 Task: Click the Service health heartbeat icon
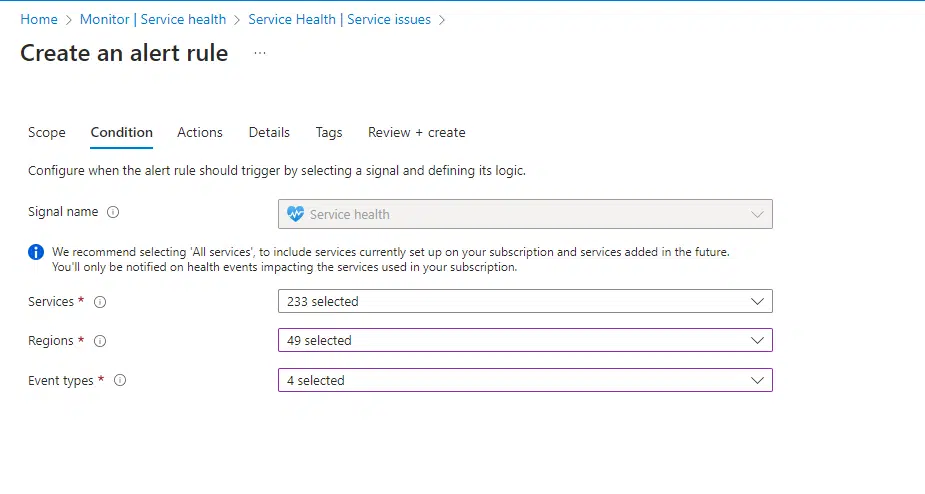pos(295,214)
